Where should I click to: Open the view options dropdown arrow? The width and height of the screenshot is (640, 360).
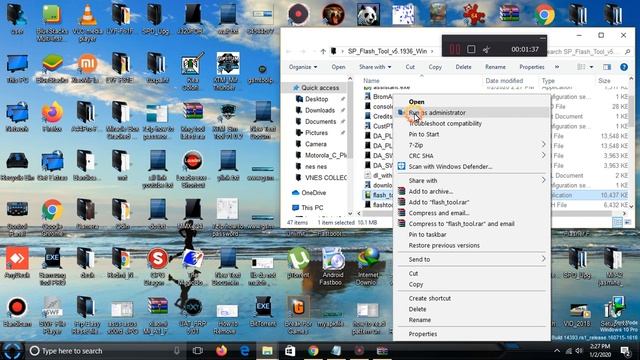[x=591, y=67]
